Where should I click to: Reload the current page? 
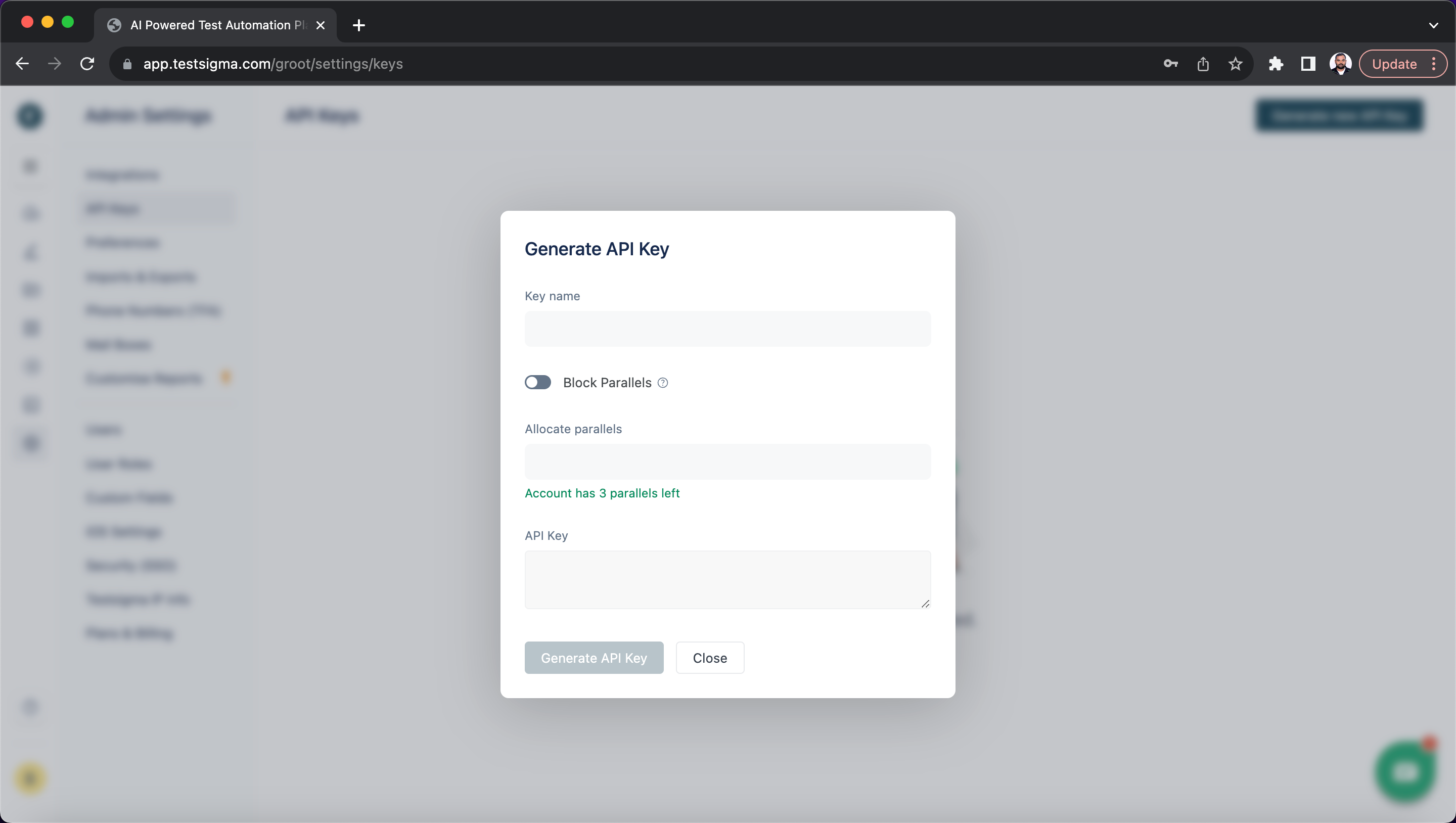point(87,64)
